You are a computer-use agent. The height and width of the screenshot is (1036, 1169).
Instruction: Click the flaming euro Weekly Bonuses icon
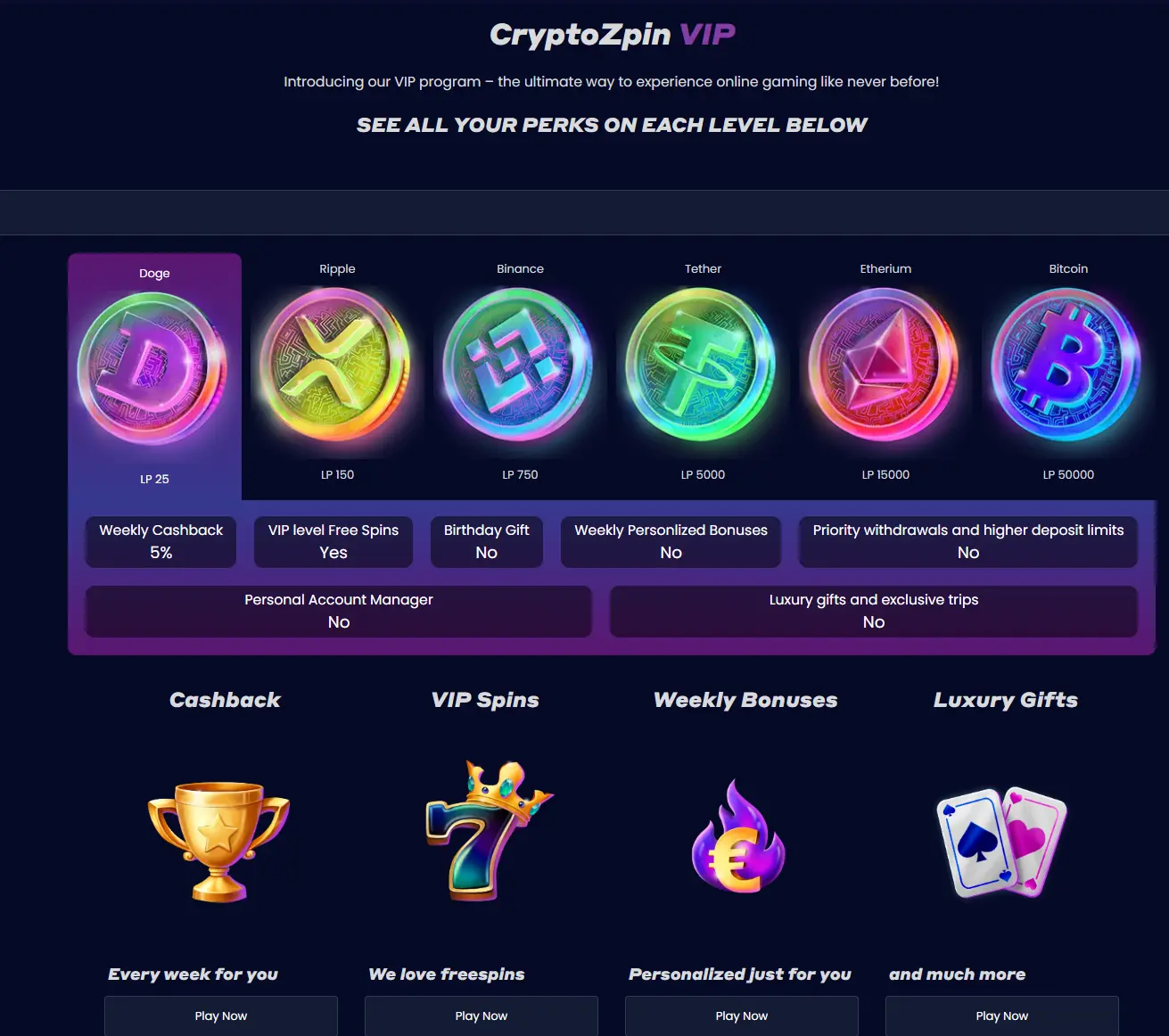pyautogui.click(x=739, y=836)
